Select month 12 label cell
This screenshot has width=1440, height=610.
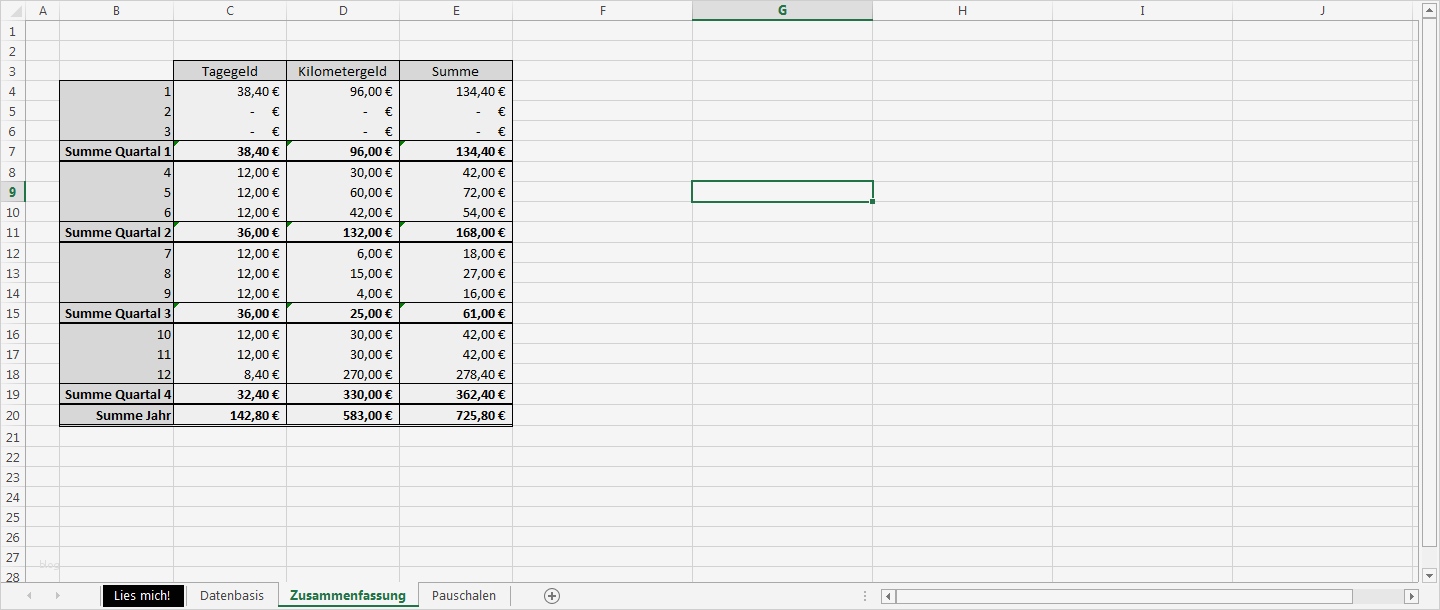click(117, 375)
